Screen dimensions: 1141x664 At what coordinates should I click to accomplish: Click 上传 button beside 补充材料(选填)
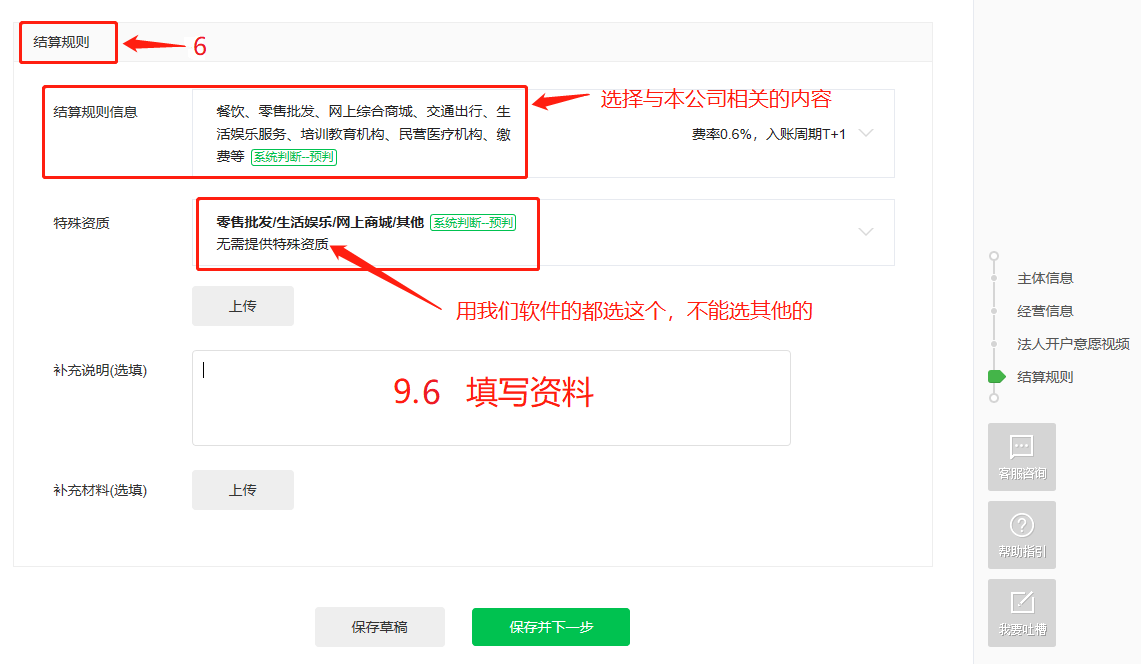(x=243, y=490)
